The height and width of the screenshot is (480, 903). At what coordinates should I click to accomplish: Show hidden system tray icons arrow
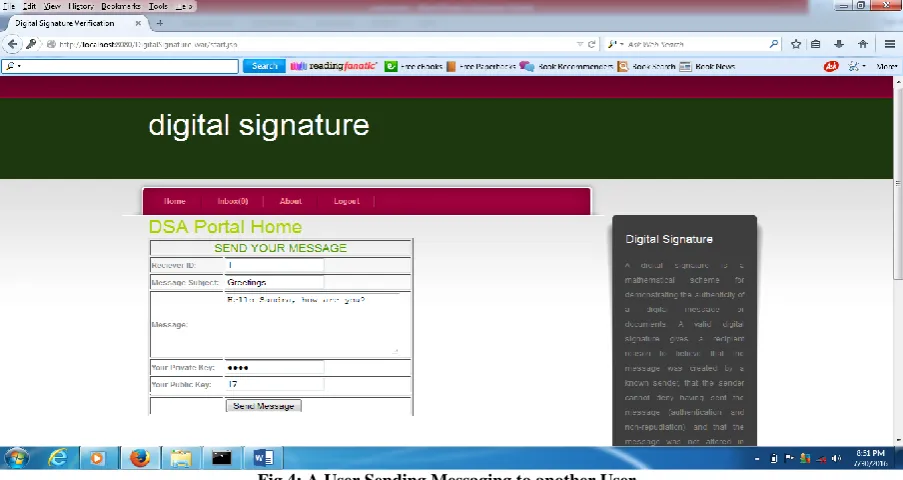click(757, 459)
